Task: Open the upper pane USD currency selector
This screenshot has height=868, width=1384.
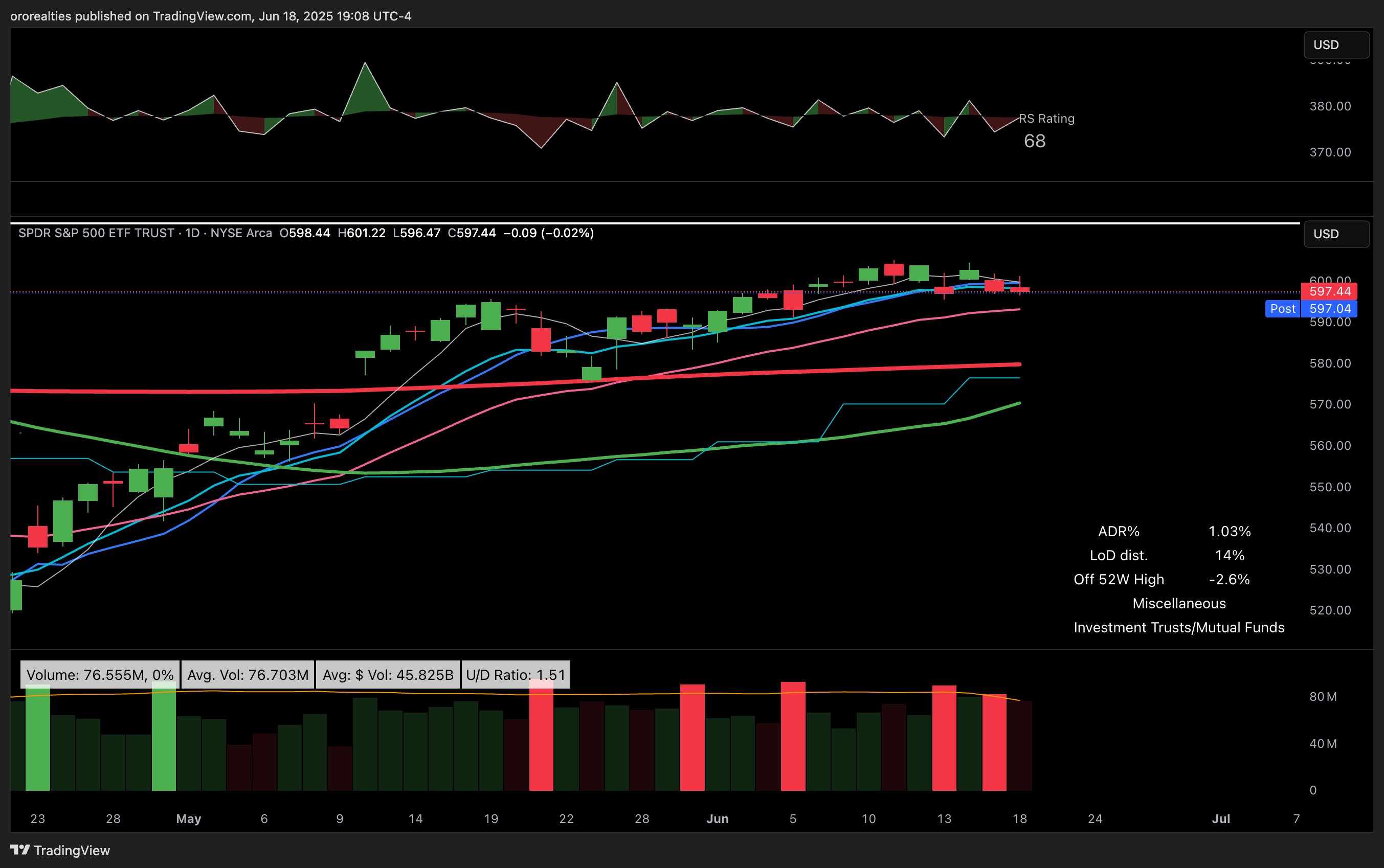Action: pyautogui.click(x=1336, y=45)
